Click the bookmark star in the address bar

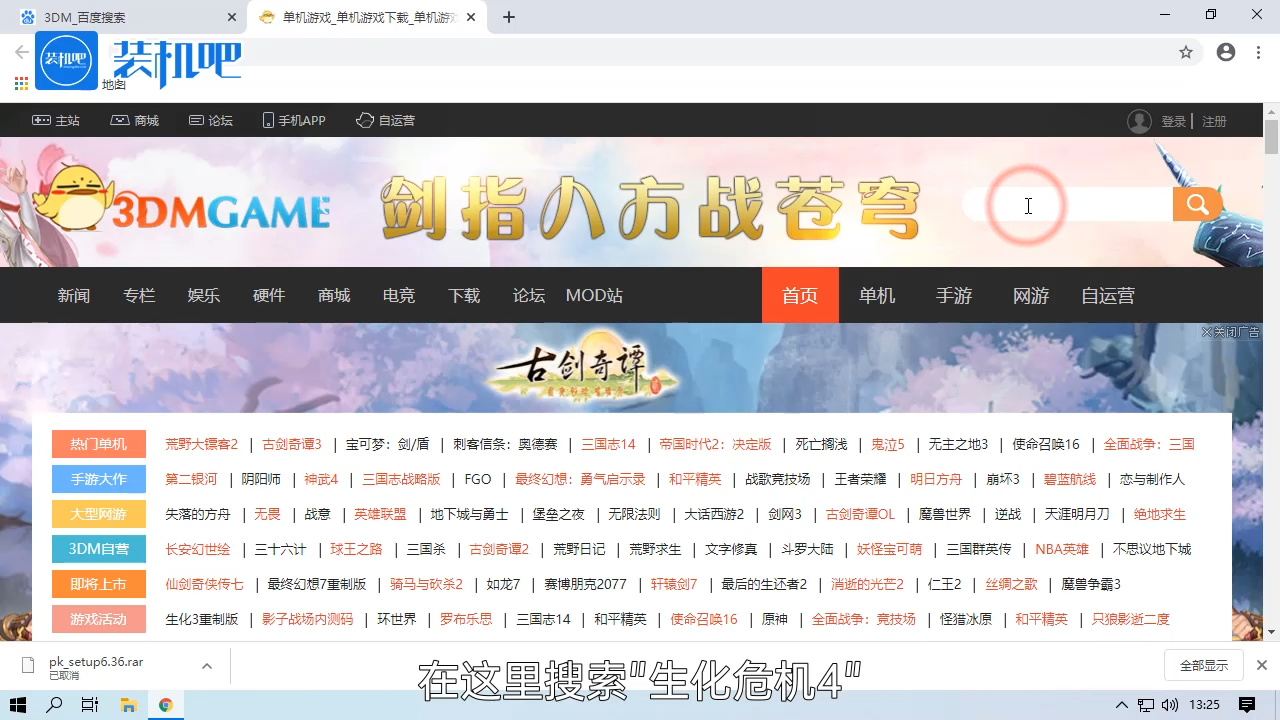tap(1185, 52)
